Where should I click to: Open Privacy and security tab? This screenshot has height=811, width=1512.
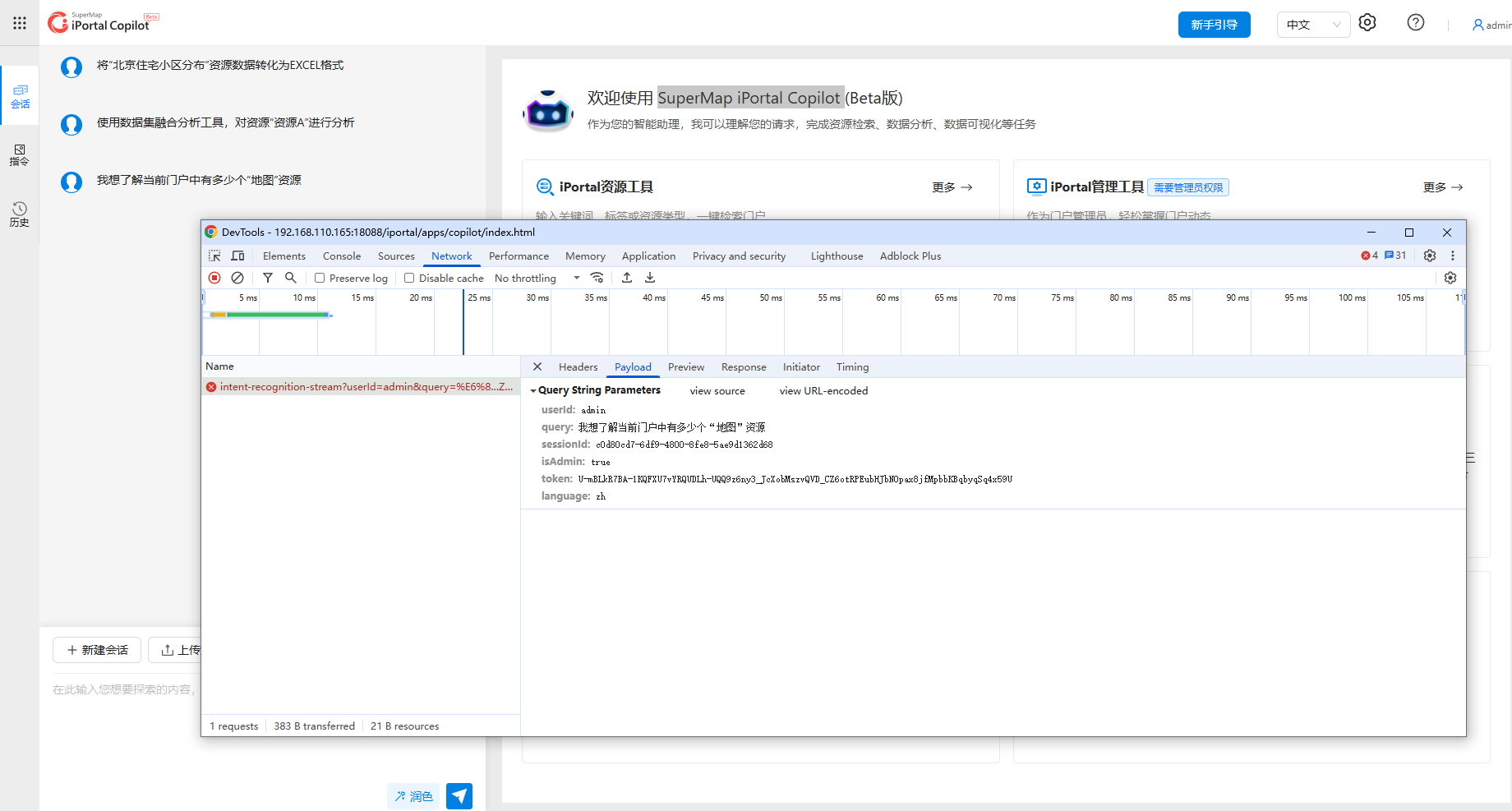pos(739,256)
